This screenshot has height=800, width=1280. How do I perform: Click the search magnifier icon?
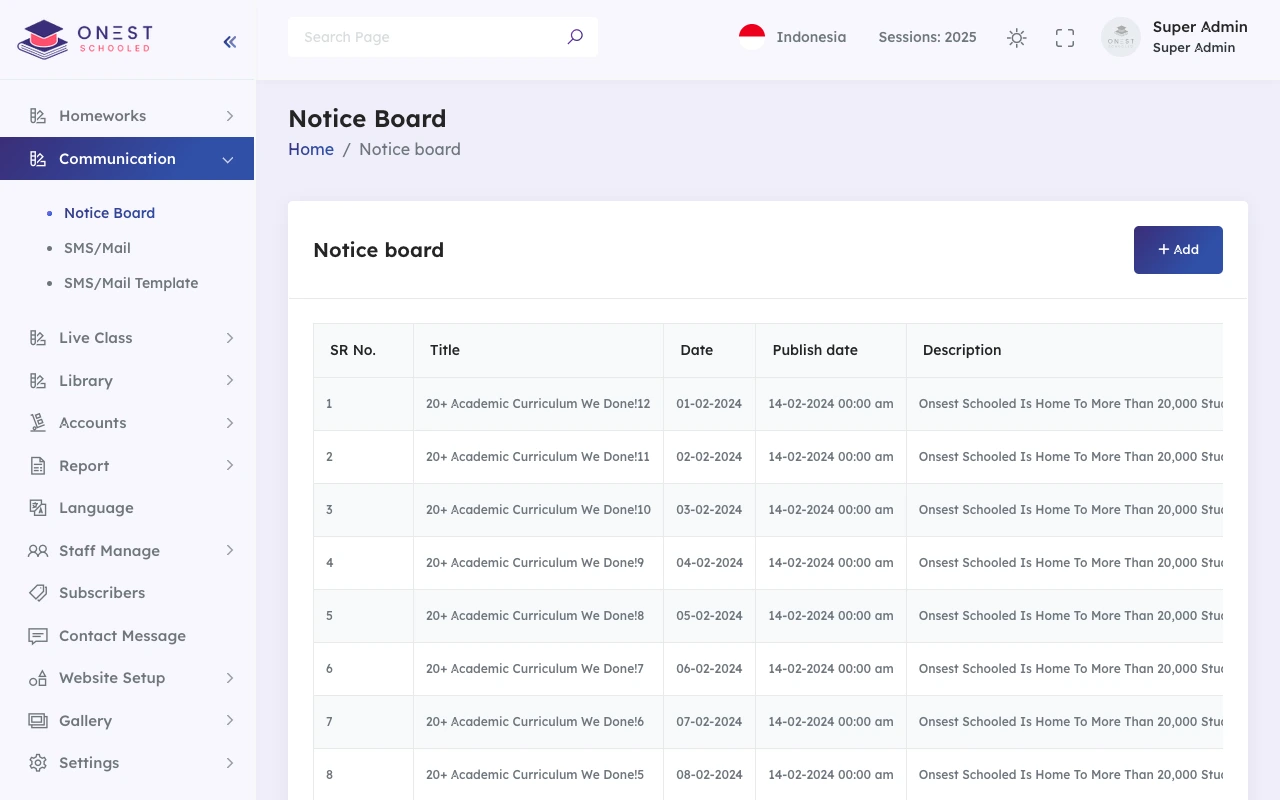point(575,37)
